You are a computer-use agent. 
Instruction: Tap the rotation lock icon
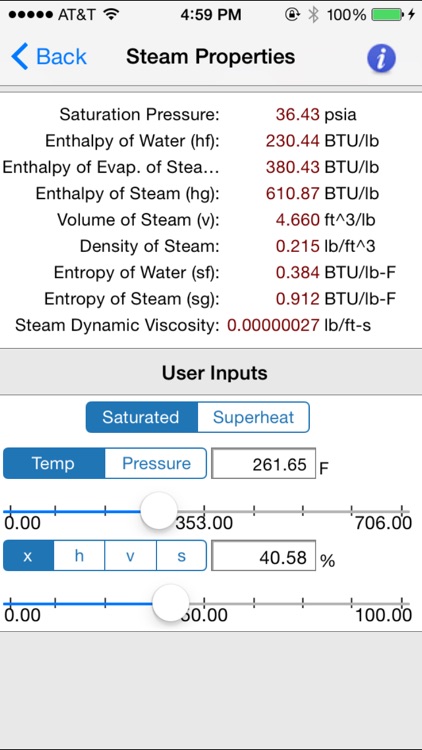pyautogui.click(x=292, y=15)
